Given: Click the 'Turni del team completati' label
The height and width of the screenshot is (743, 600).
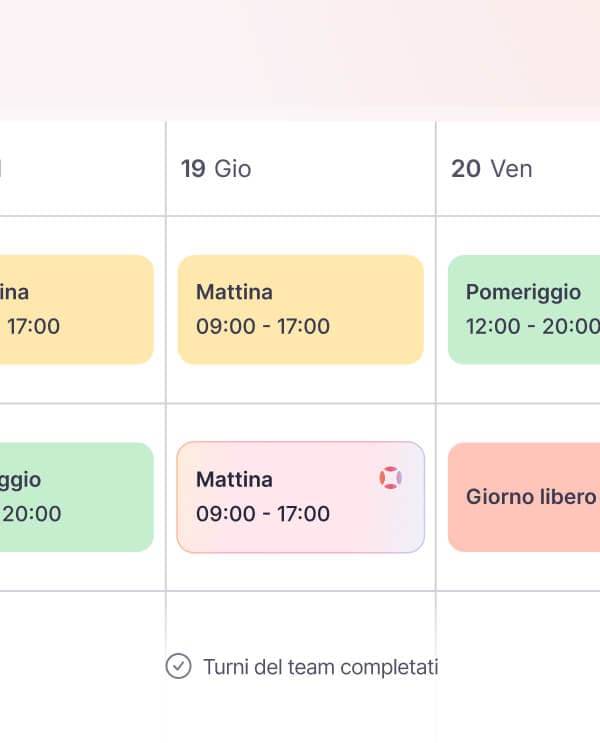Looking at the screenshot, I should click(x=320, y=667).
